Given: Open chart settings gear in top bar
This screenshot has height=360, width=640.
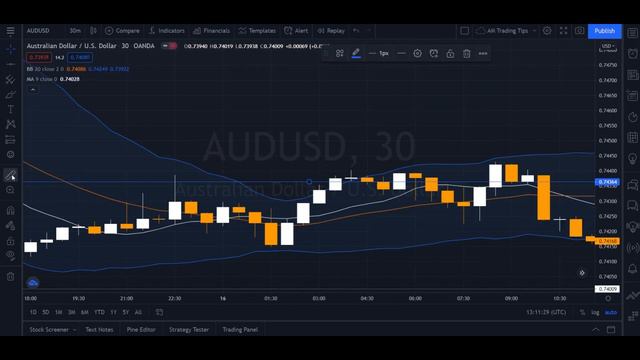Looking at the screenshot, I should tap(547, 31).
